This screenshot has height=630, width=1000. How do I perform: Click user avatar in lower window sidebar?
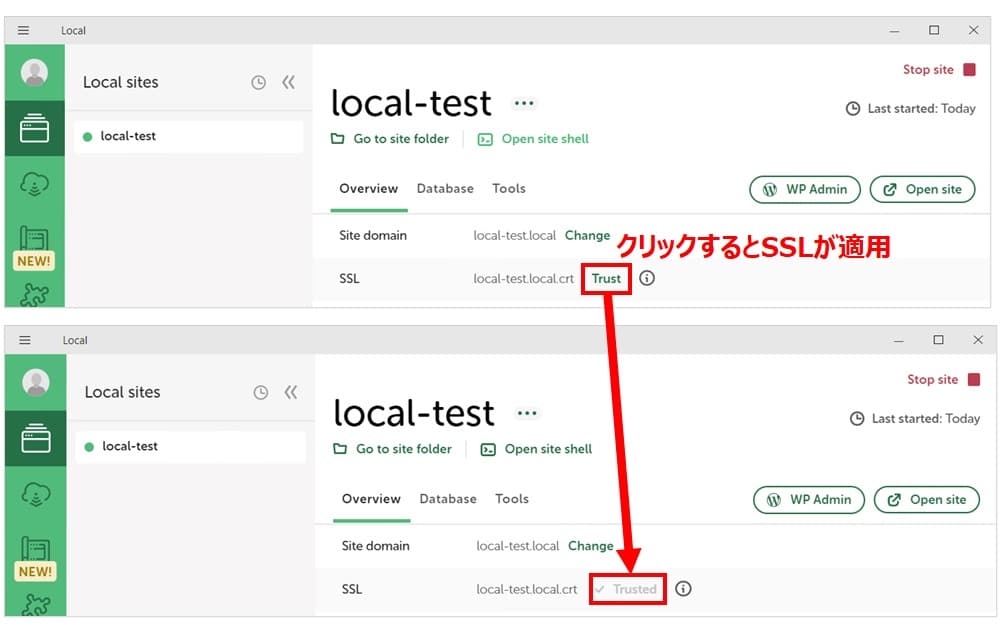[x=36, y=383]
